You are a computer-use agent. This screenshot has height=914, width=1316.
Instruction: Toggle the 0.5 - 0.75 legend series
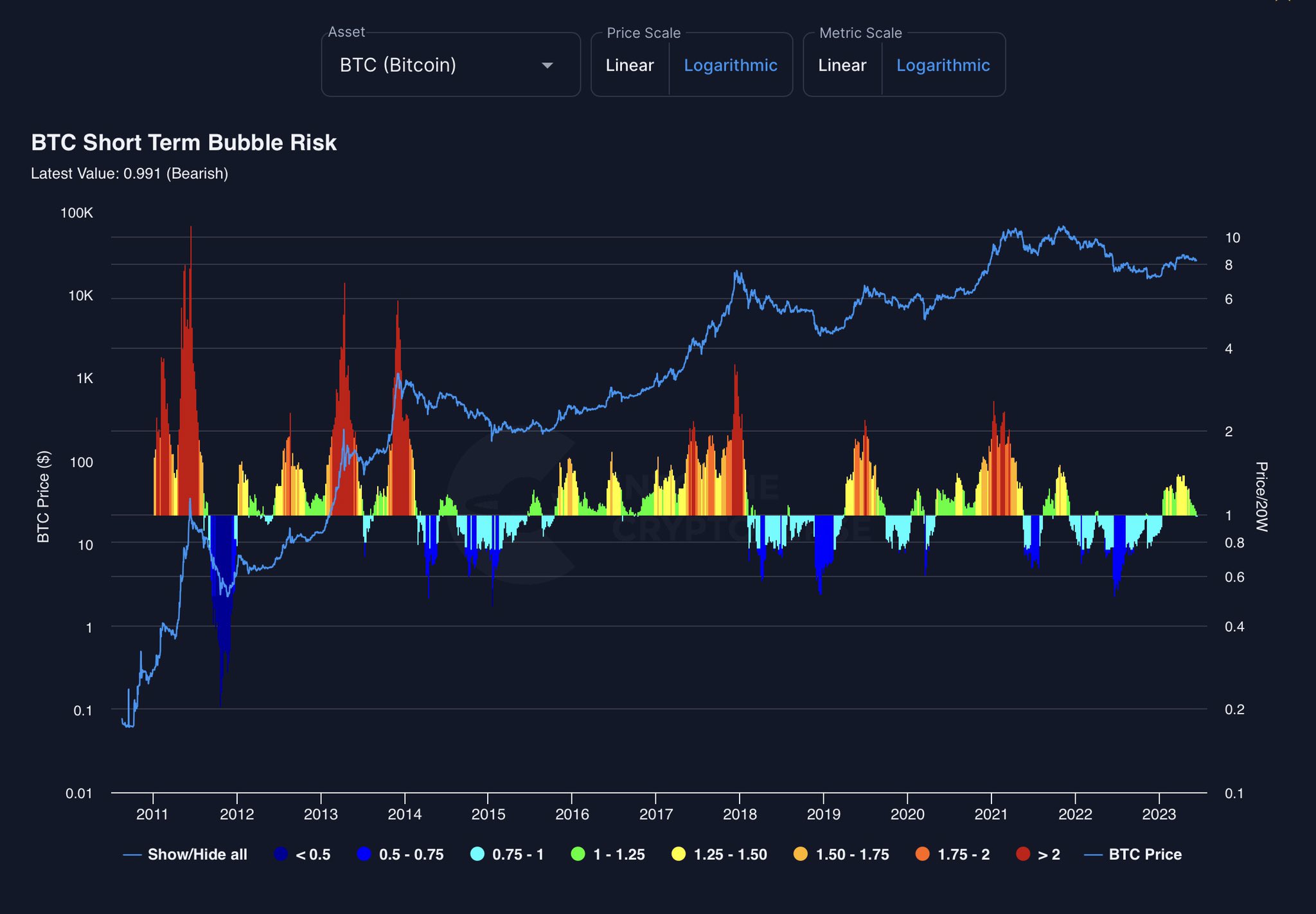pyautogui.click(x=400, y=854)
